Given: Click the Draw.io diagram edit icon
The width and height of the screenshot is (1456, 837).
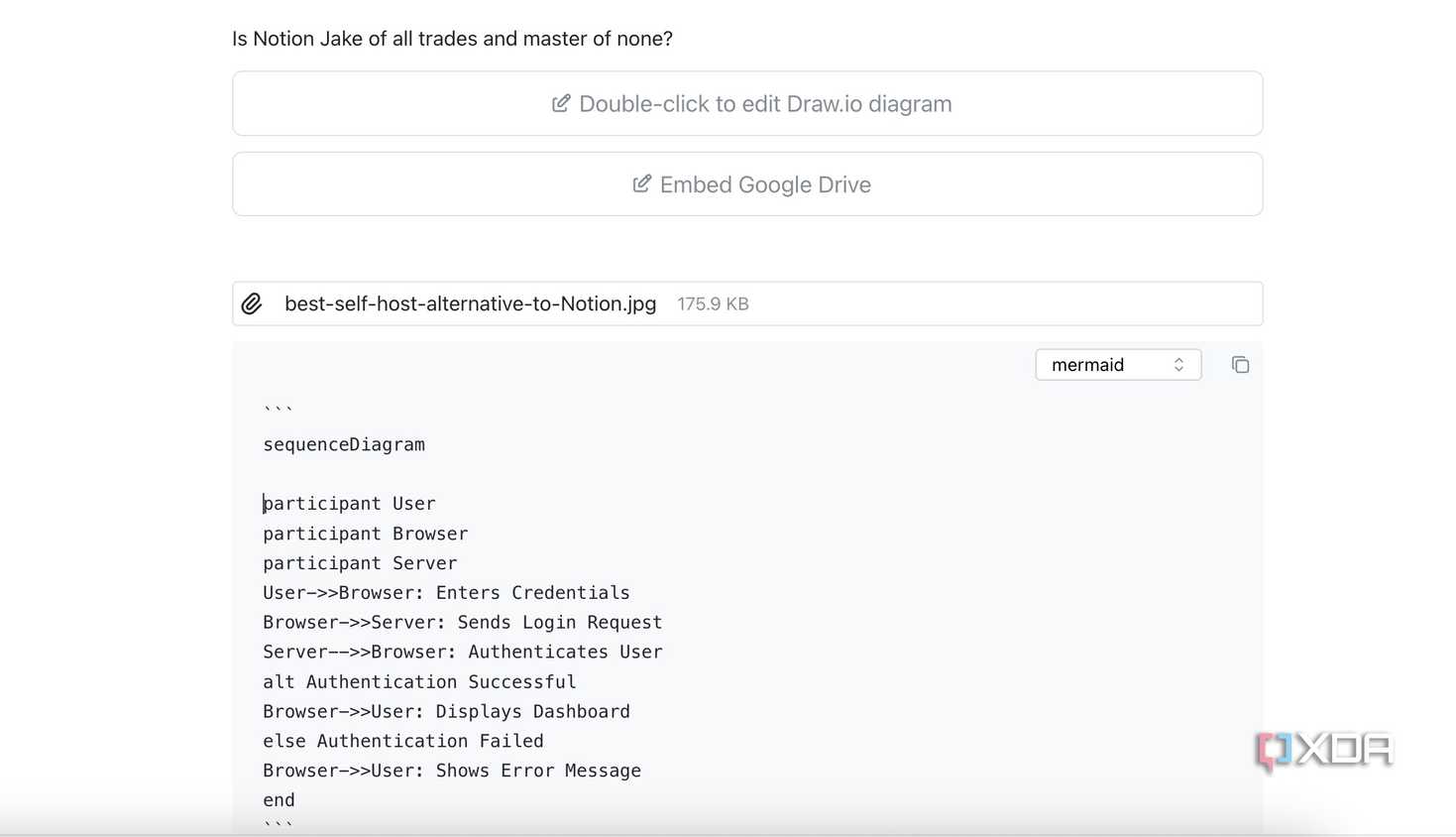Looking at the screenshot, I should [x=561, y=103].
